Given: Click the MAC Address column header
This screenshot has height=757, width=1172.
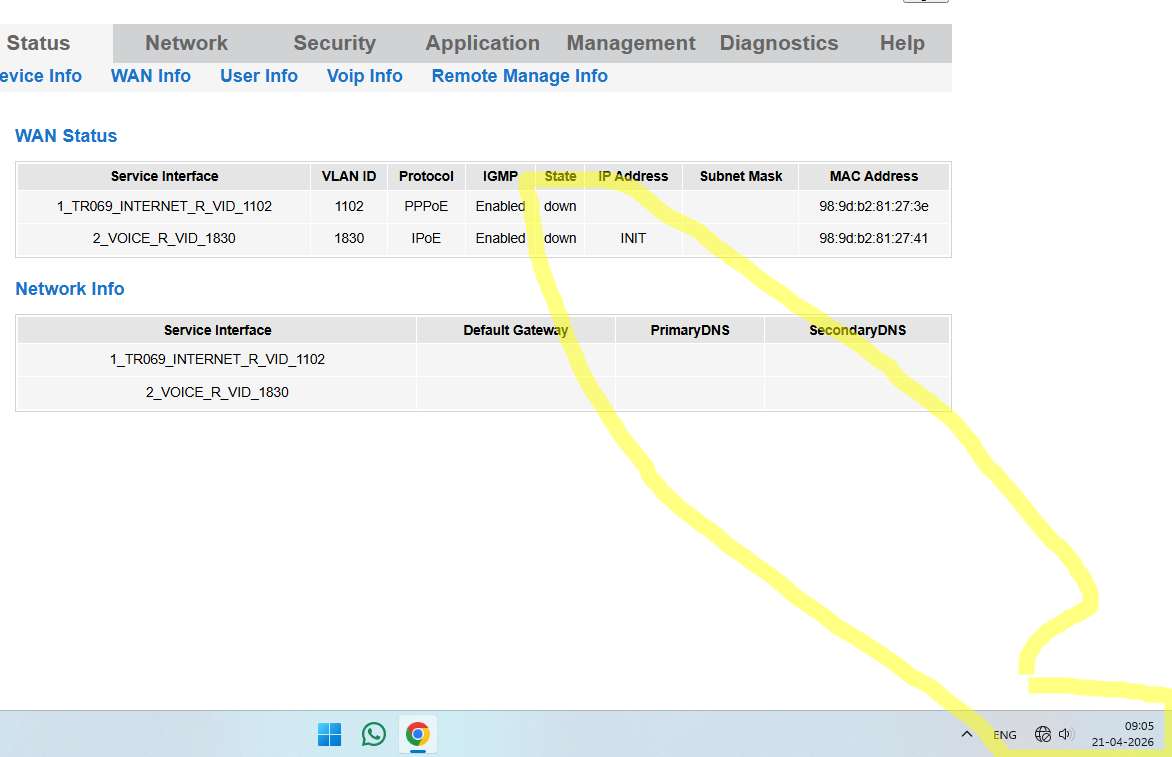Looking at the screenshot, I should 874,176.
